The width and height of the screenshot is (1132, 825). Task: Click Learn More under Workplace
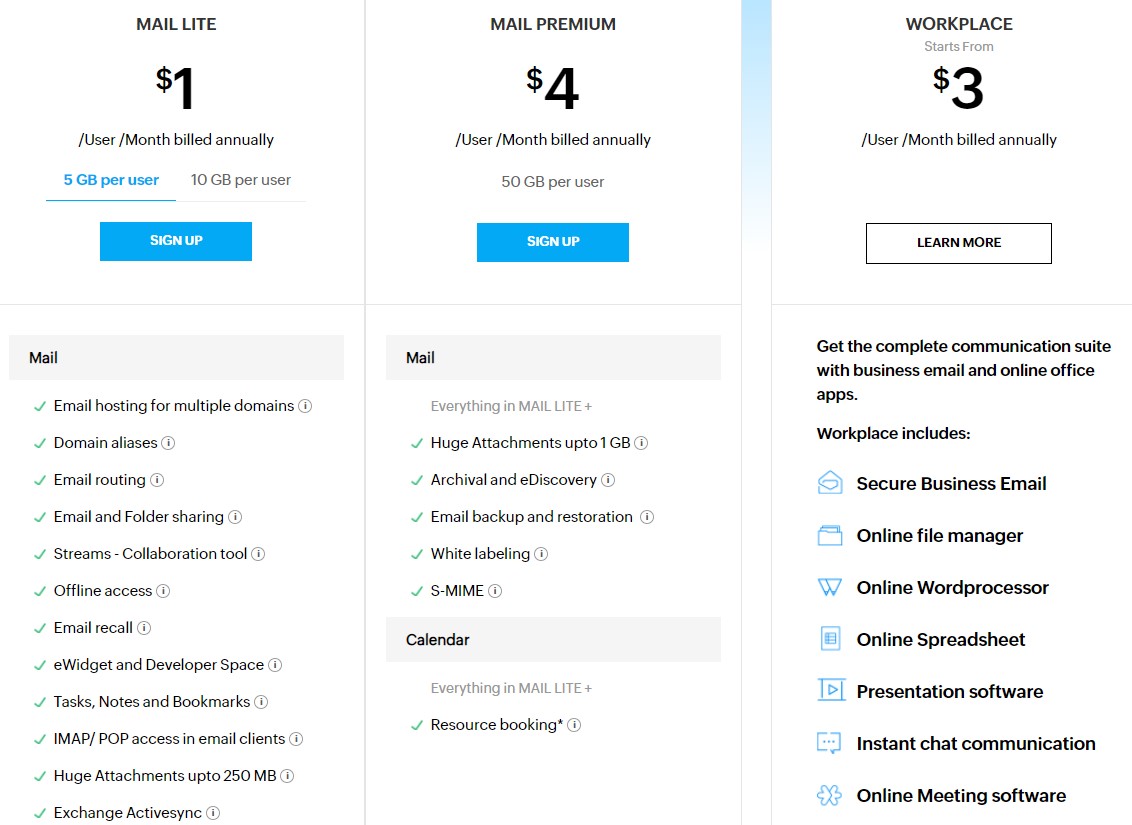pyautogui.click(x=959, y=243)
